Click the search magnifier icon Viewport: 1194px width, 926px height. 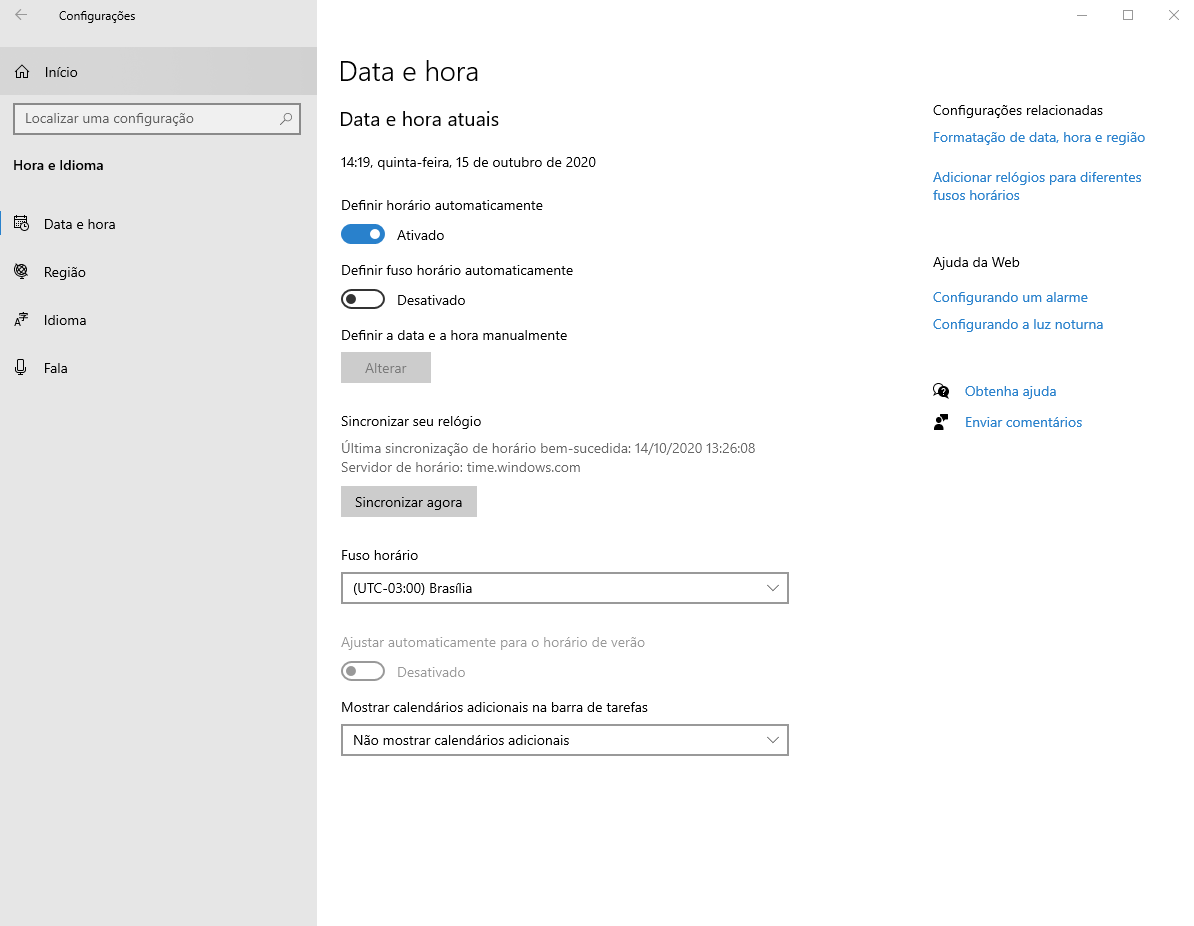tap(286, 118)
